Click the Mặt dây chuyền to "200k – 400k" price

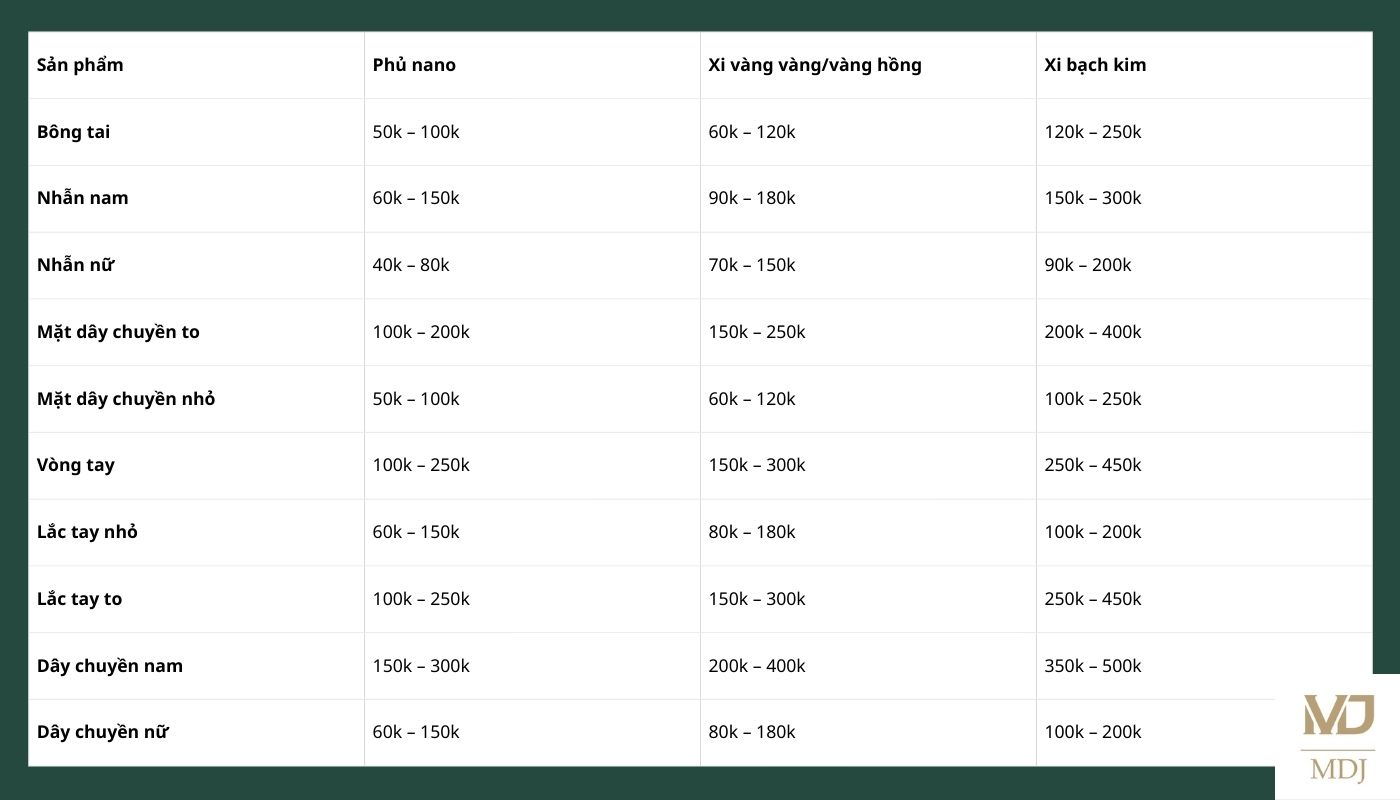pyautogui.click(x=1093, y=332)
